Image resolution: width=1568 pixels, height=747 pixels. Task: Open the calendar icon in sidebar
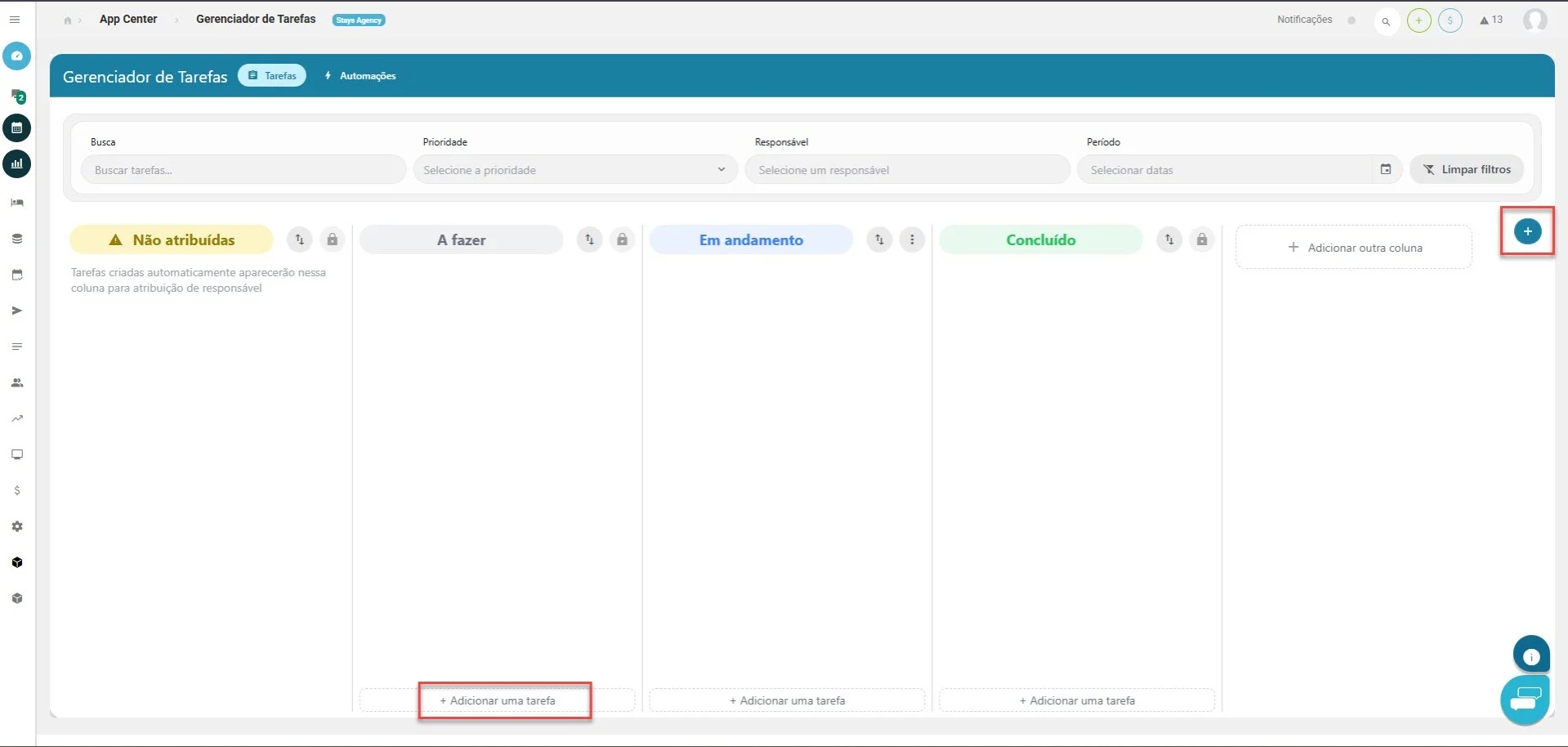pos(16,128)
